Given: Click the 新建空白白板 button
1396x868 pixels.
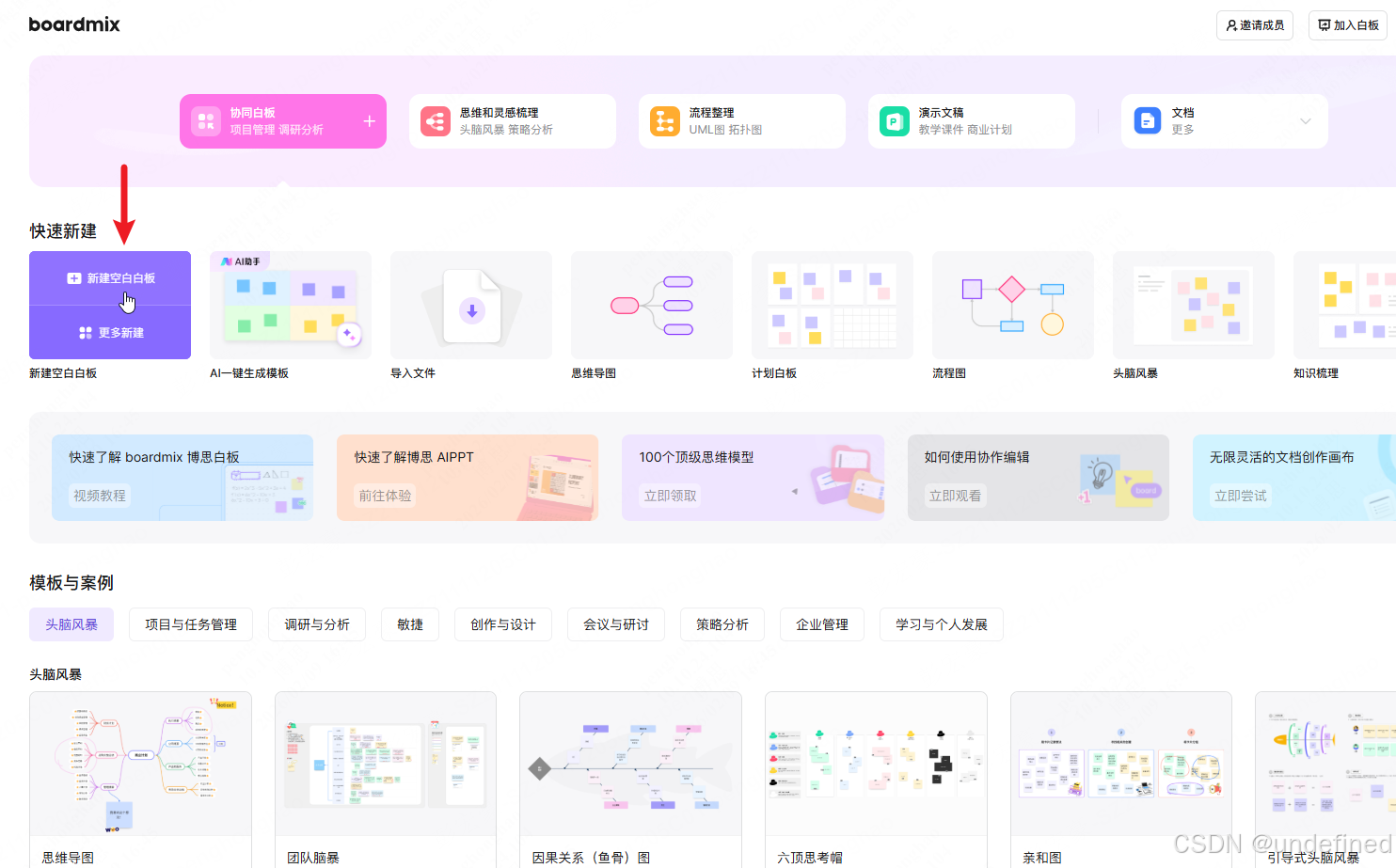Looking at the screenshot, I should click(x=110, y=278).
